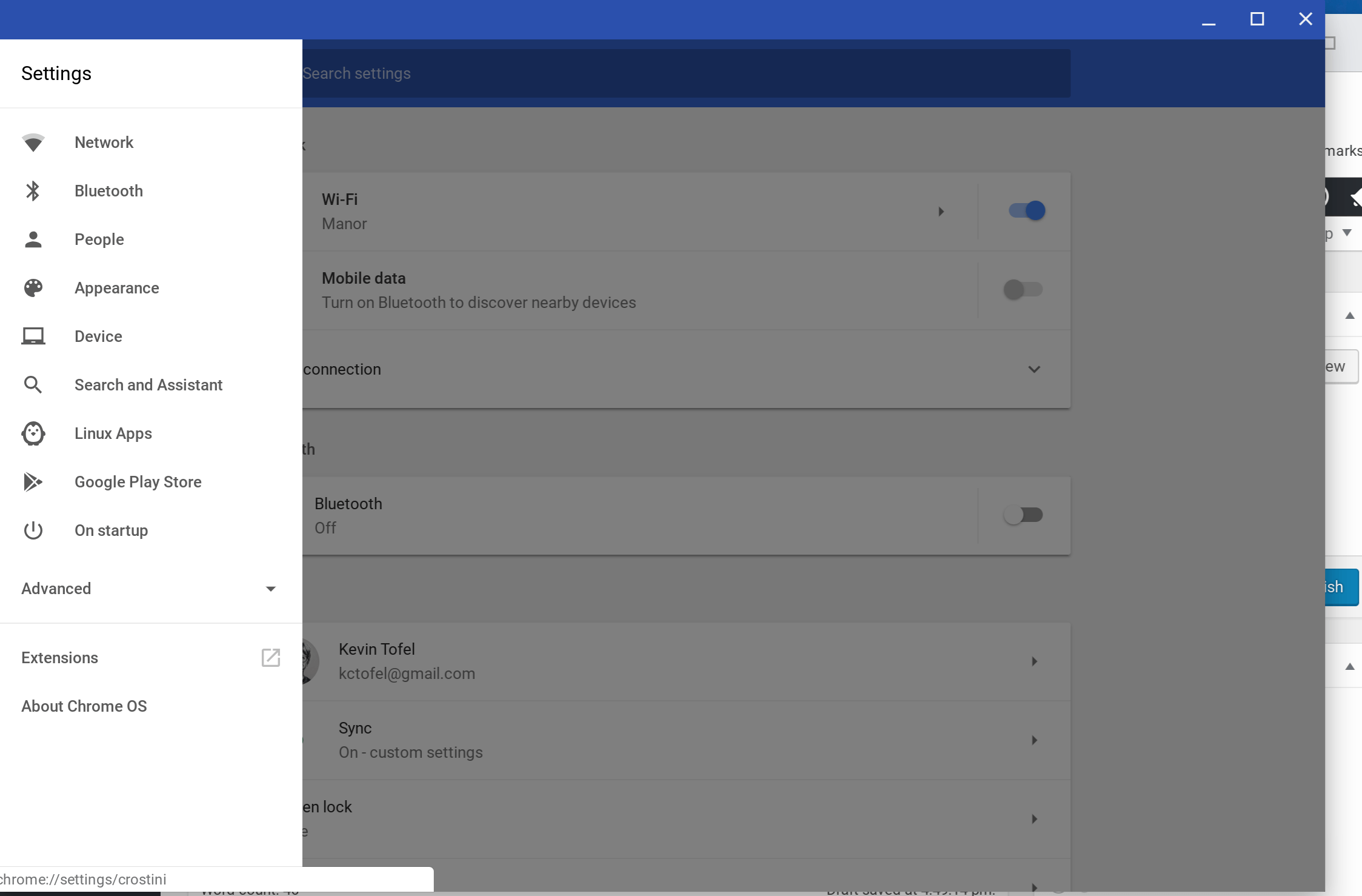Viewport: 1362px width, 896px height.
Task: Click the Search and Assistant icon
Action: coord(33,385)
